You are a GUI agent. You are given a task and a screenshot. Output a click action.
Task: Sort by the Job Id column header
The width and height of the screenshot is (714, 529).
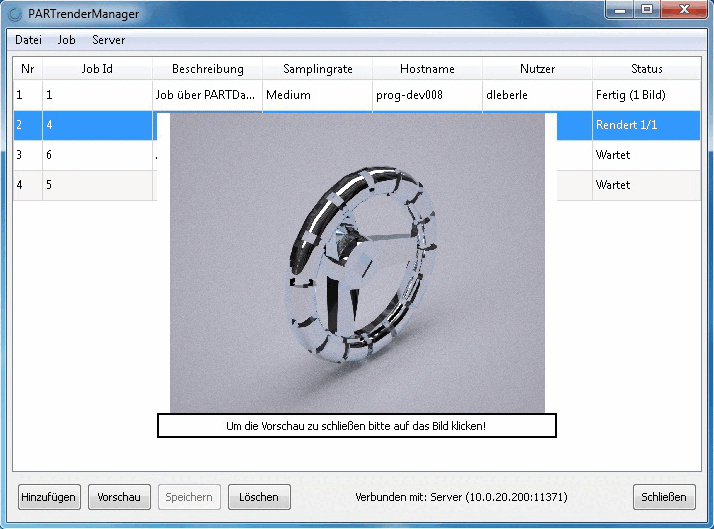[97, 69]
